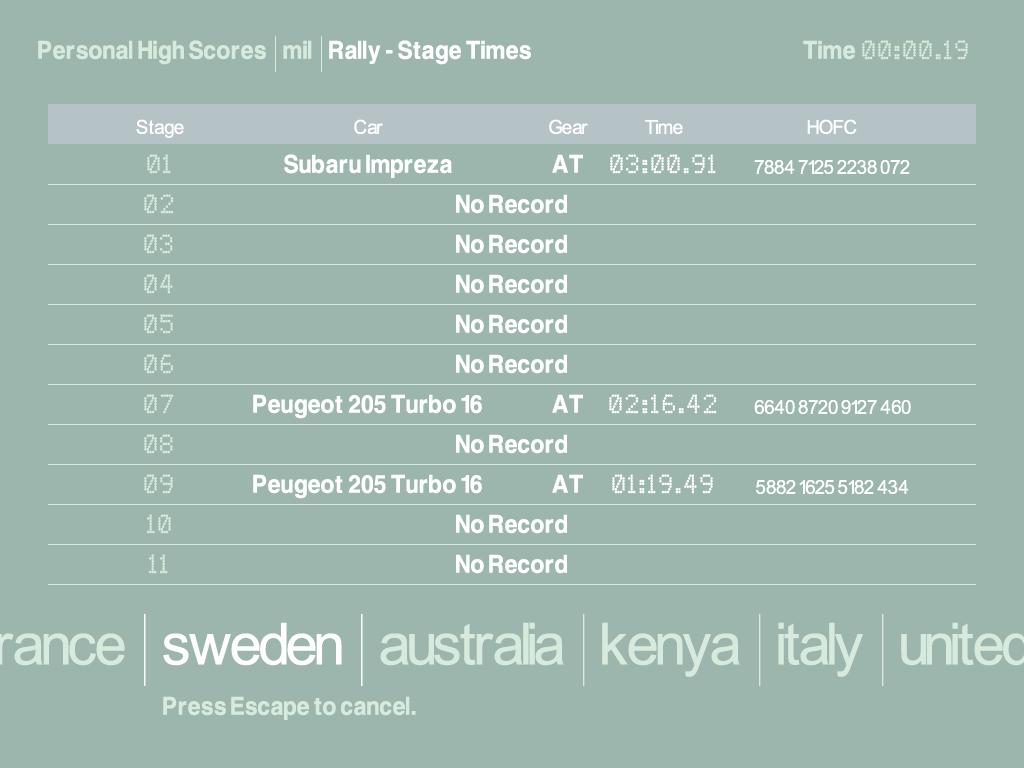Click the HOFC column header

(831, 127)
